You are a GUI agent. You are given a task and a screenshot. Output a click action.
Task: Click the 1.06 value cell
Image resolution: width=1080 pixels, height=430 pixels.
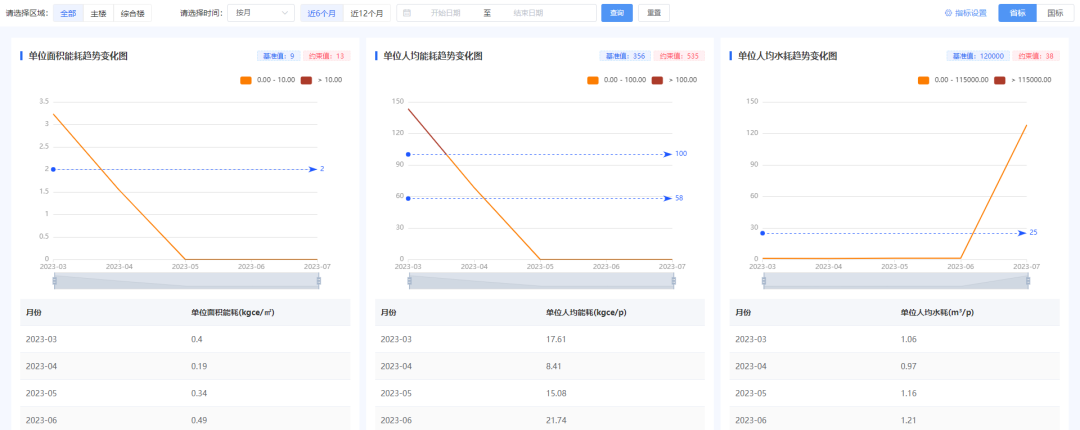pyautogui.click(x=908, y=339)
